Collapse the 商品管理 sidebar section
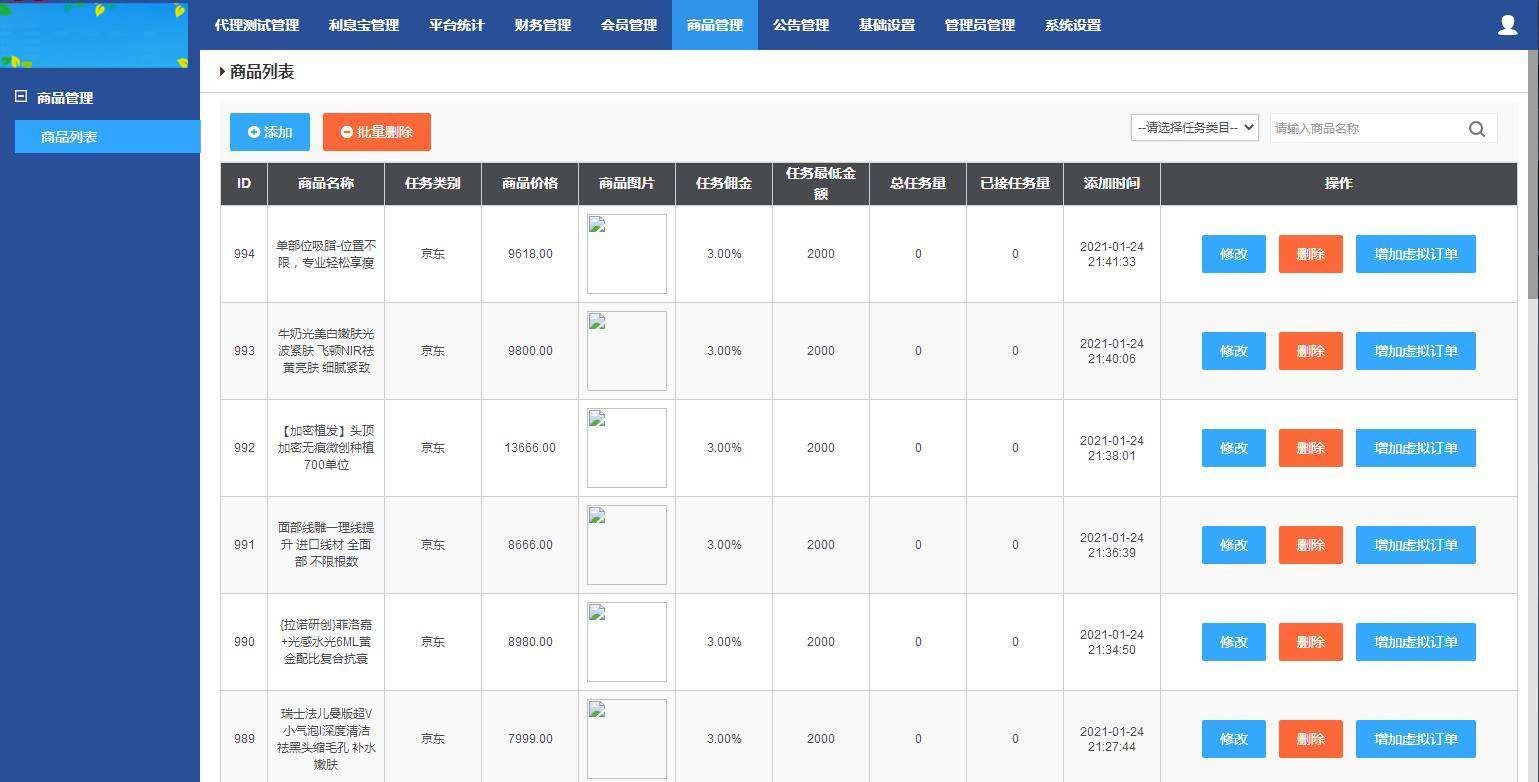This screenshot has height=782, width=1539. 19,98
